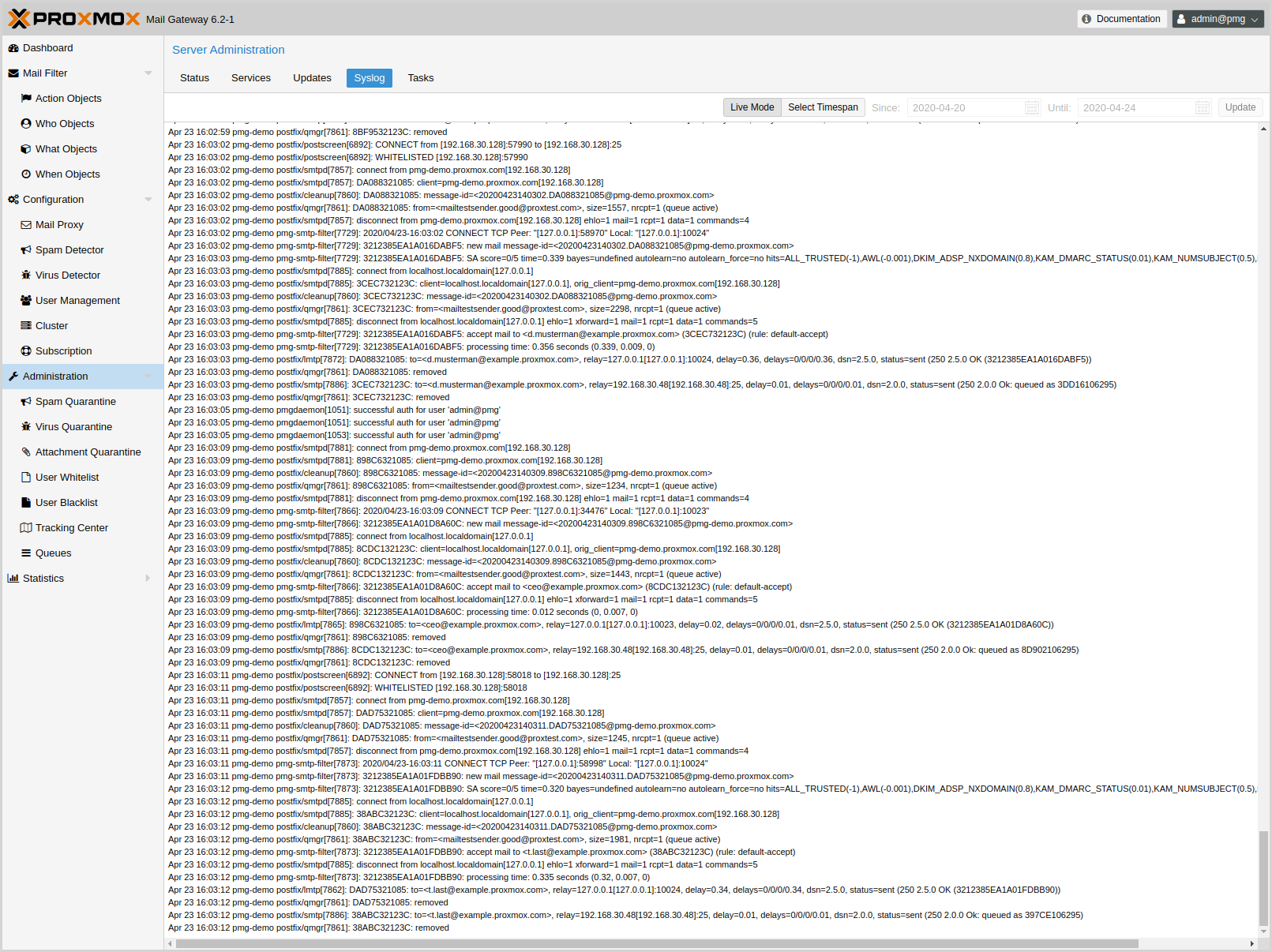Expand the Statistics section
The image size is (1272, 952).
[x=148, y=579]
